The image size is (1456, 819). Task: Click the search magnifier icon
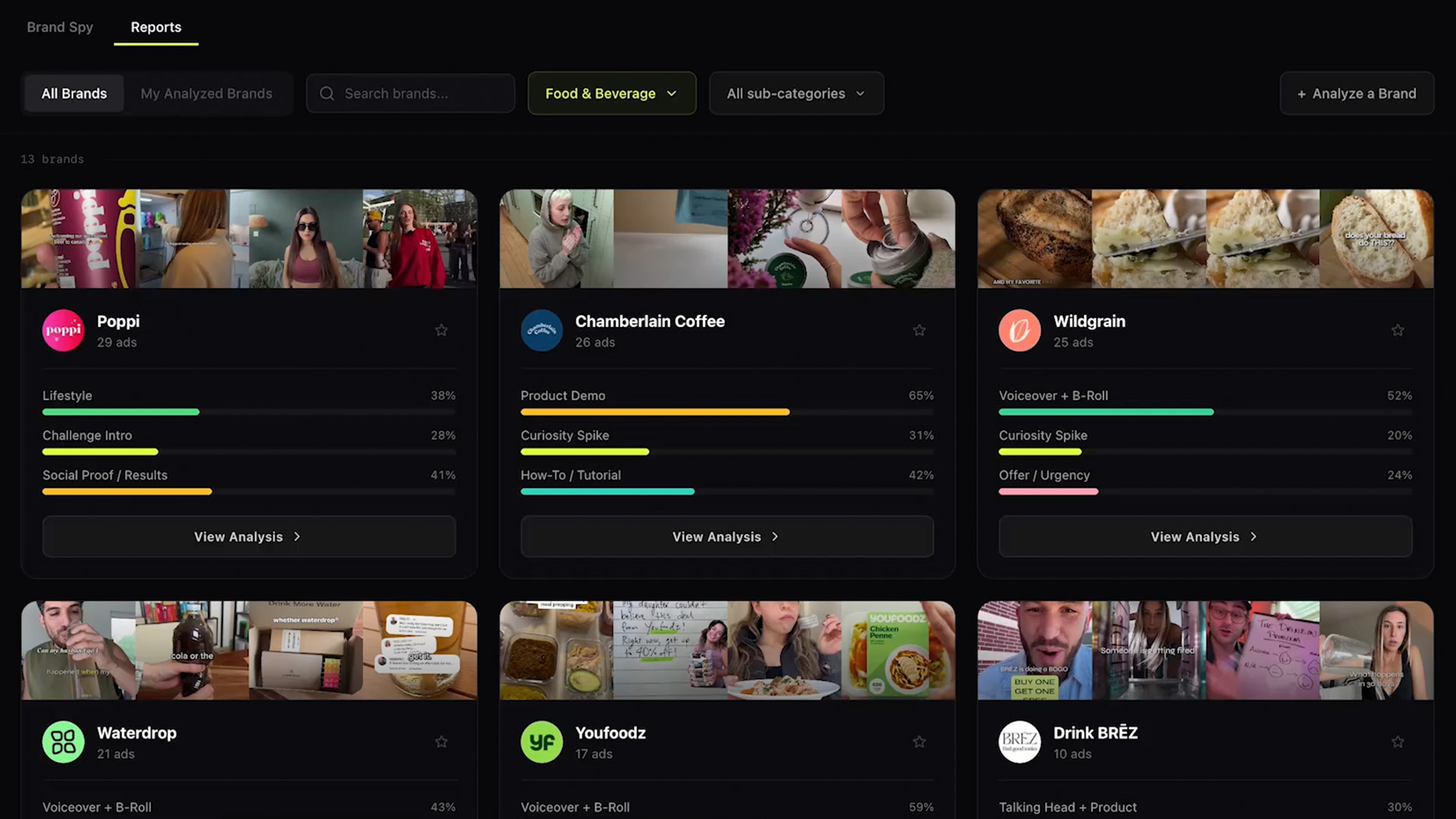[327, 93]
